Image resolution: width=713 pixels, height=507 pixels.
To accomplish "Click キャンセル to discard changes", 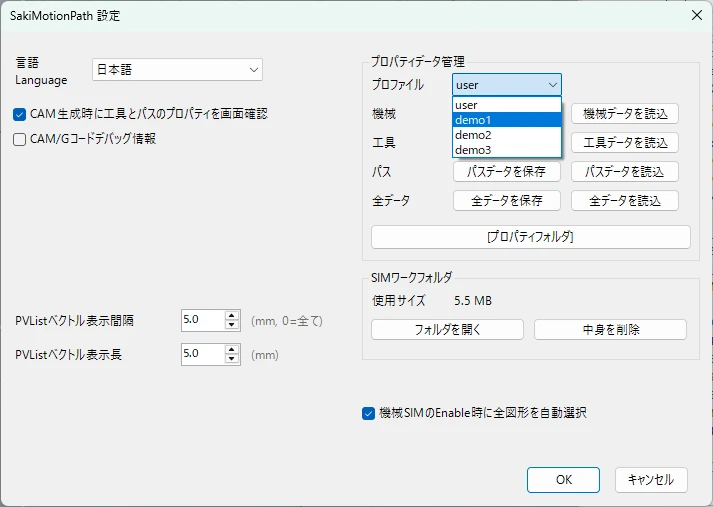I will click(651, 480).
